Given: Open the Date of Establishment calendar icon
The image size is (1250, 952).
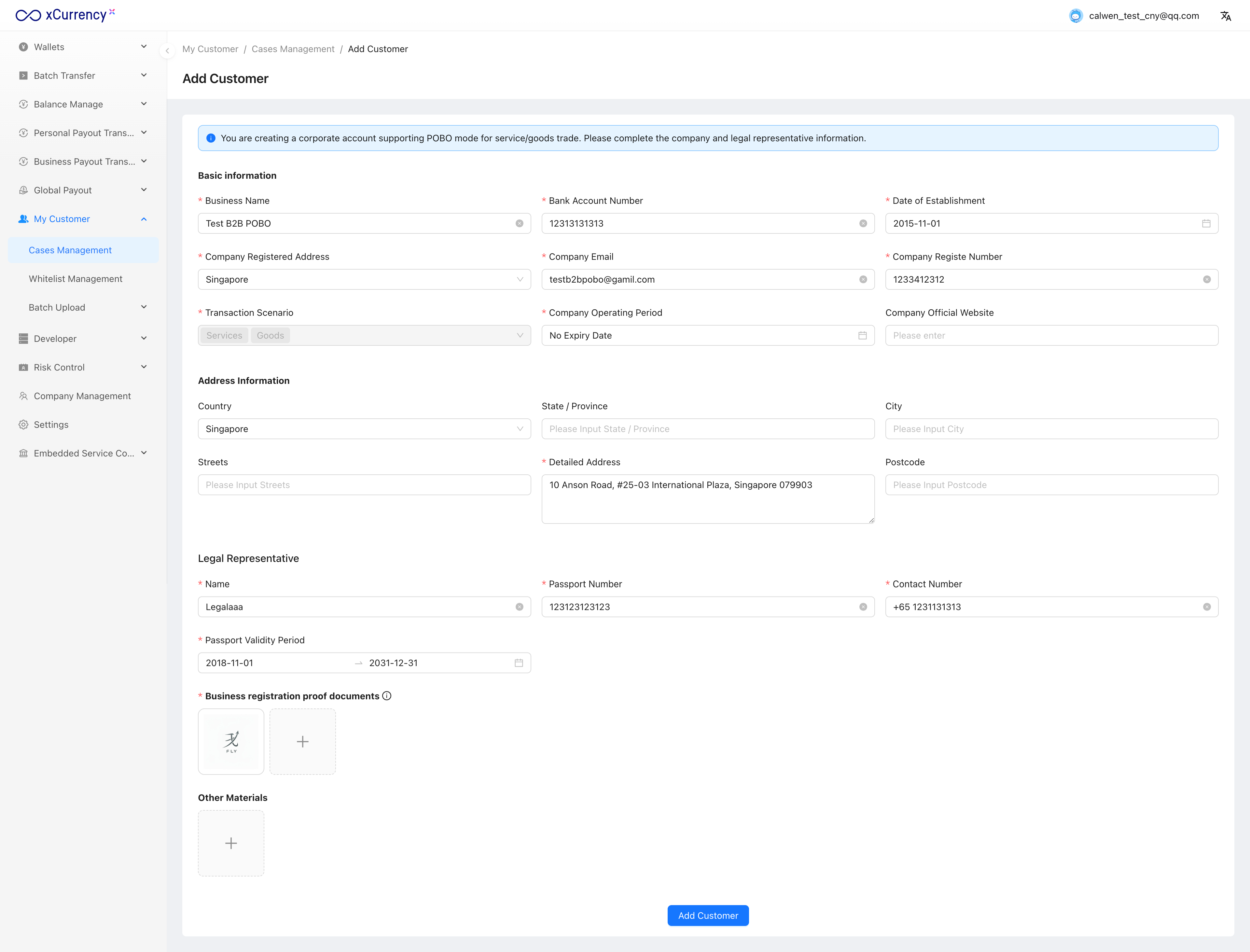Looking at the screenshot, I should click(1206, 223).
